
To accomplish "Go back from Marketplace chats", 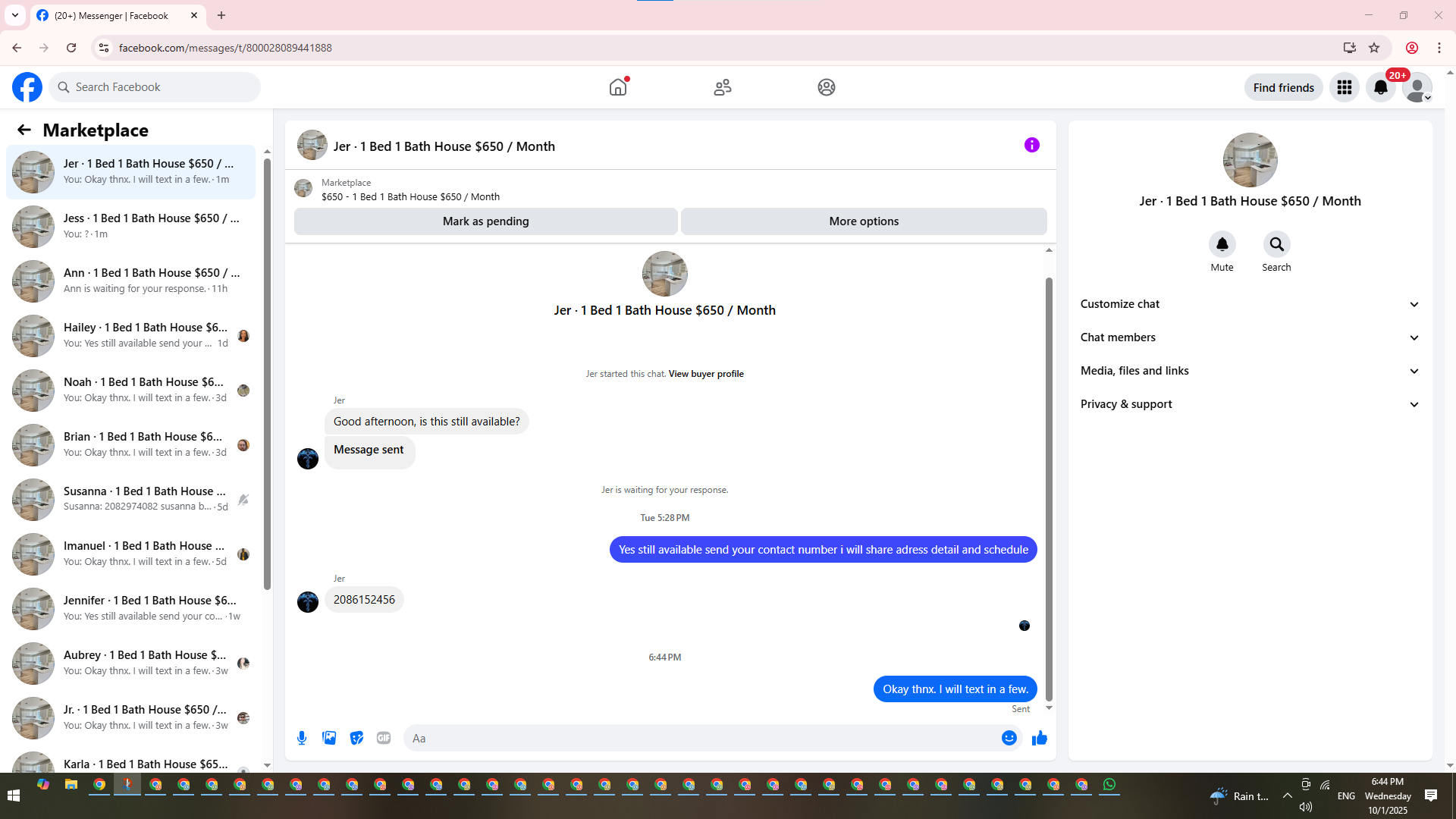I will [x=24, y=130].
